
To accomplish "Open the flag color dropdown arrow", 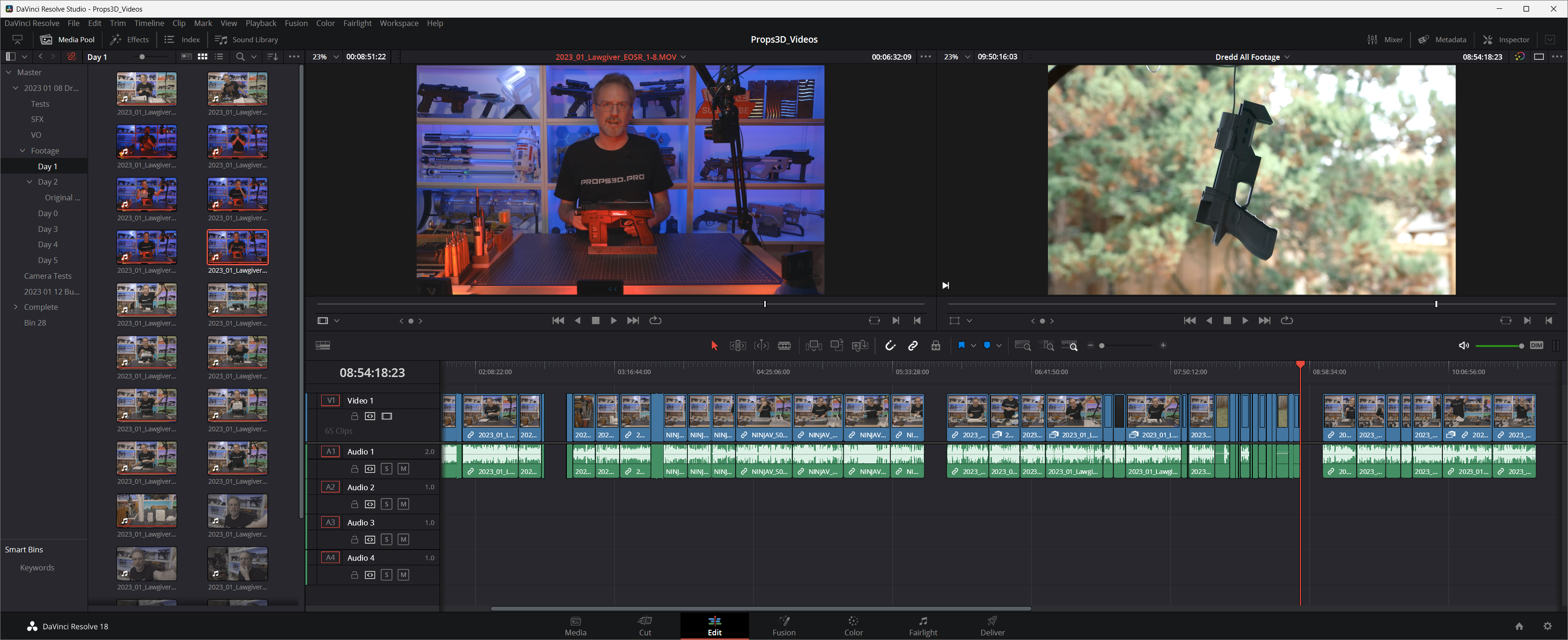I will click(x=974, y=346).
